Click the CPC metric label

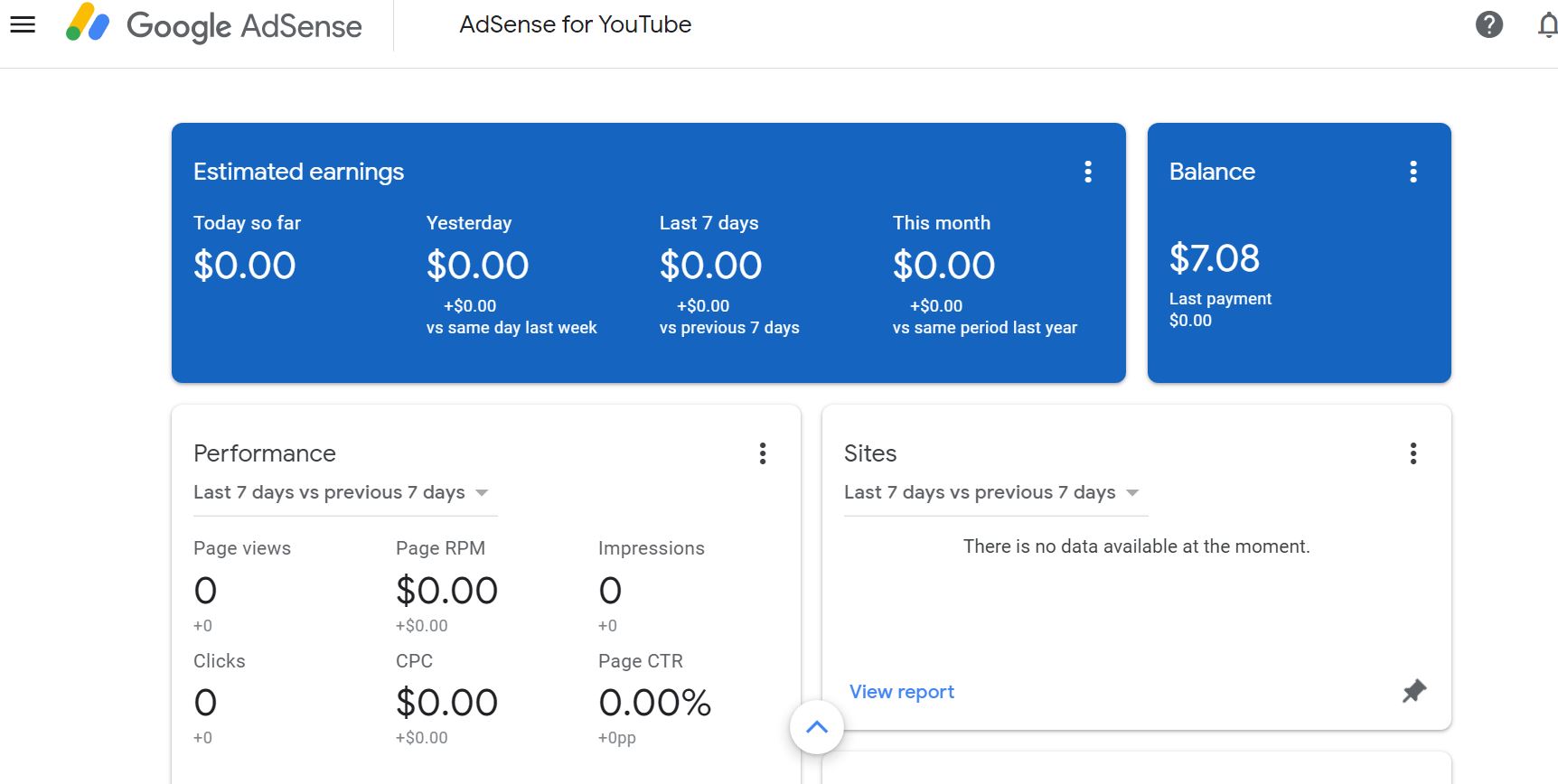click(414, 661)
